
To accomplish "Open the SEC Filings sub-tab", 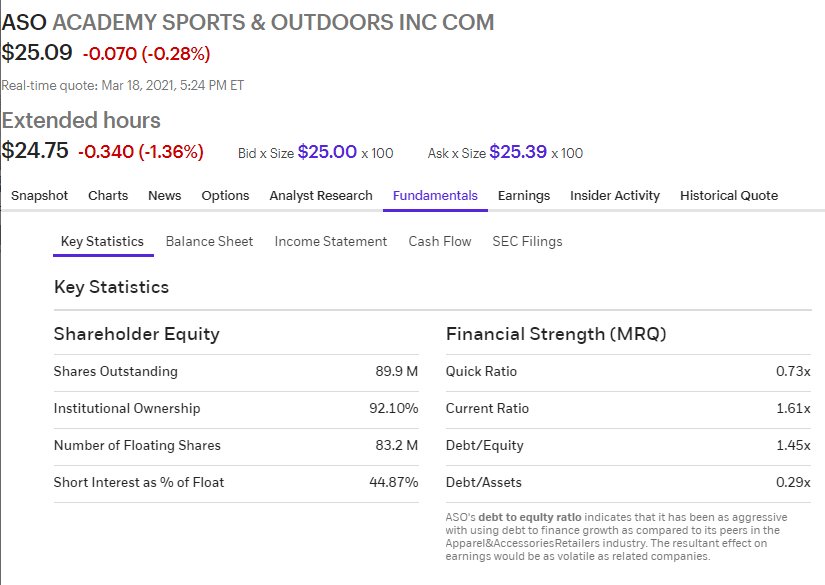I will coord(527,241).
